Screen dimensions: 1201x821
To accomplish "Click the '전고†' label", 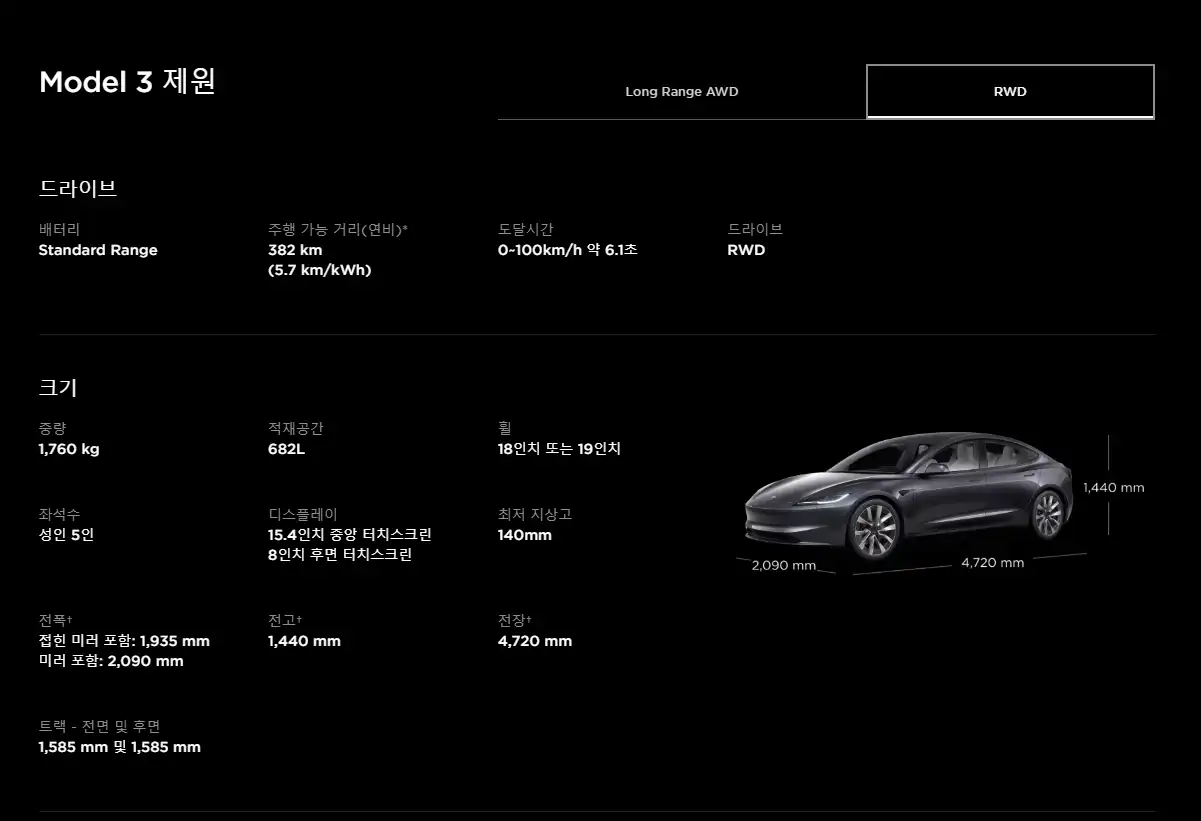I will pos(285,620).
